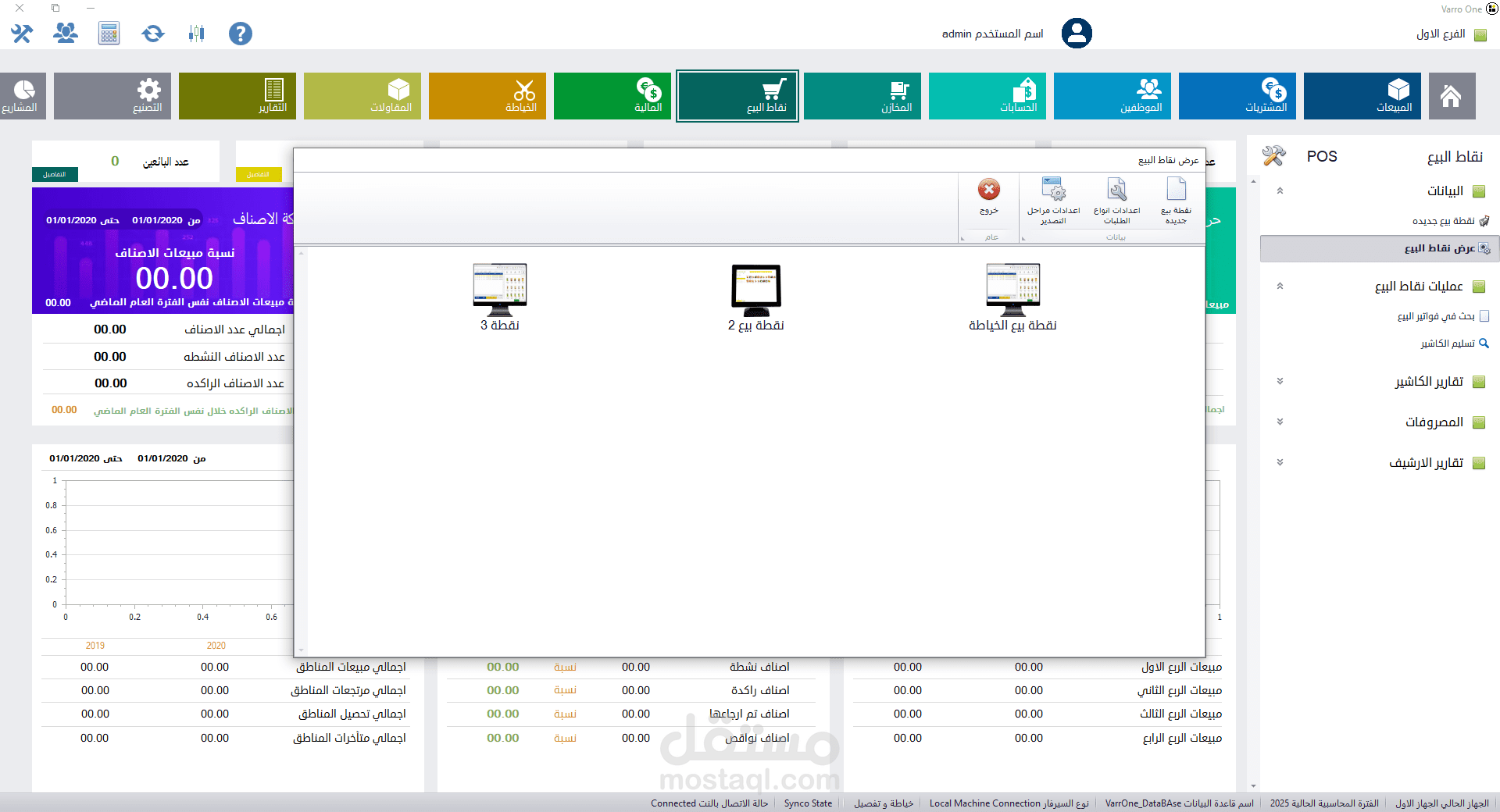
Task: Click the تقارير الكاشير section header label
Action: coord(1429,381)
